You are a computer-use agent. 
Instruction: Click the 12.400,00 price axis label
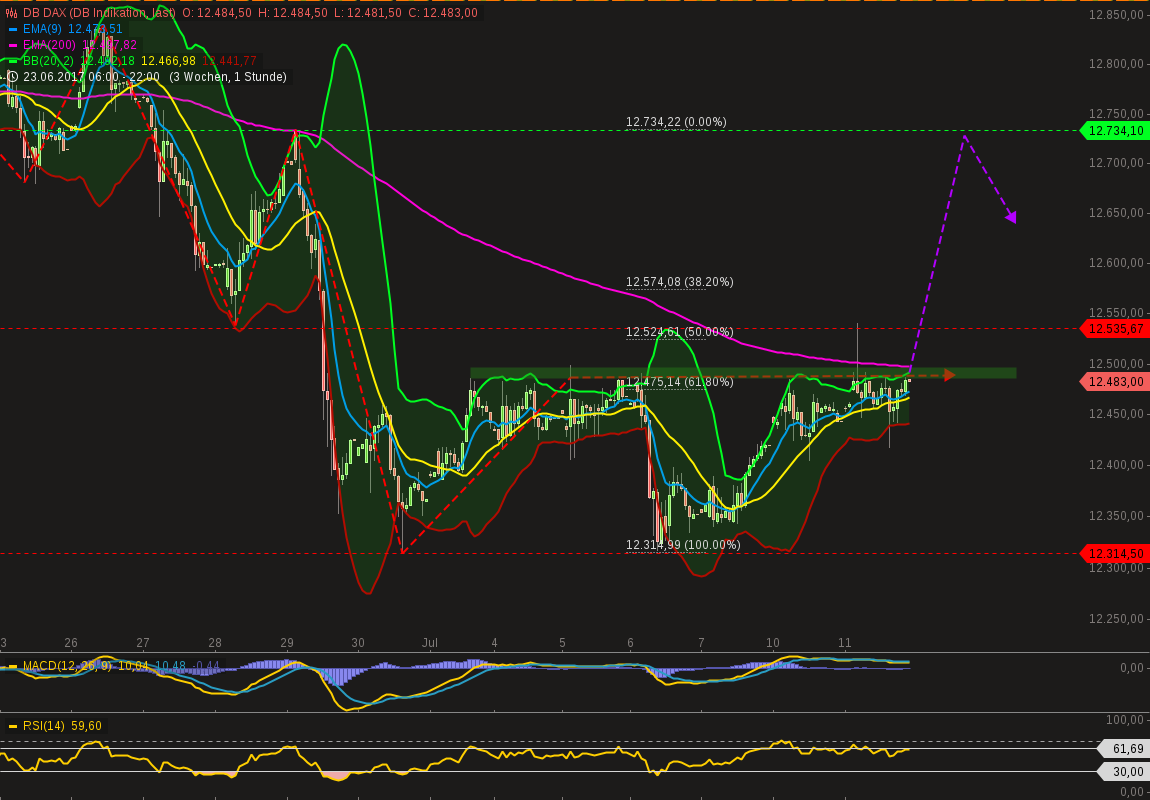pos(1117,464)
